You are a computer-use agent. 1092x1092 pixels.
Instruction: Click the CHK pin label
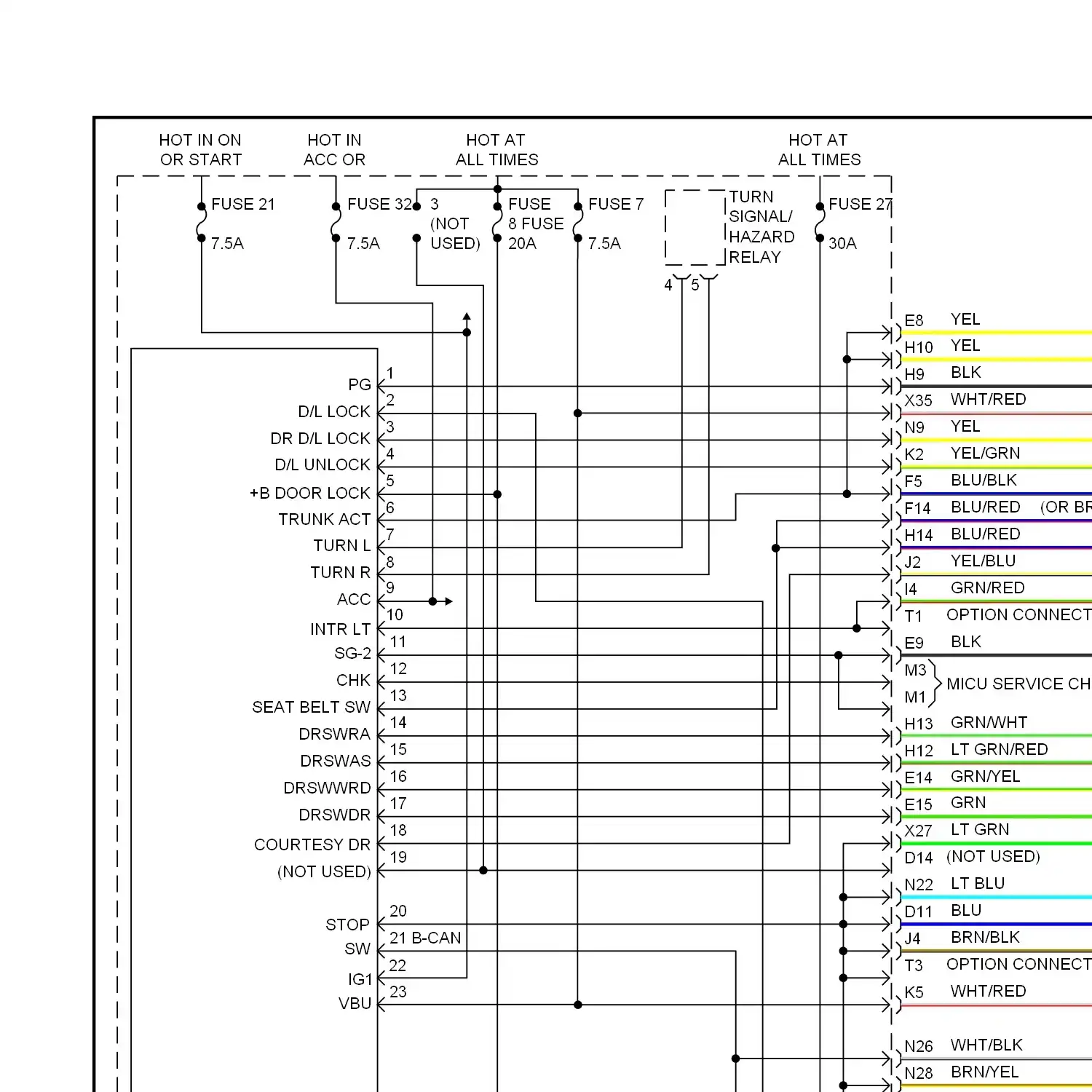353,681
